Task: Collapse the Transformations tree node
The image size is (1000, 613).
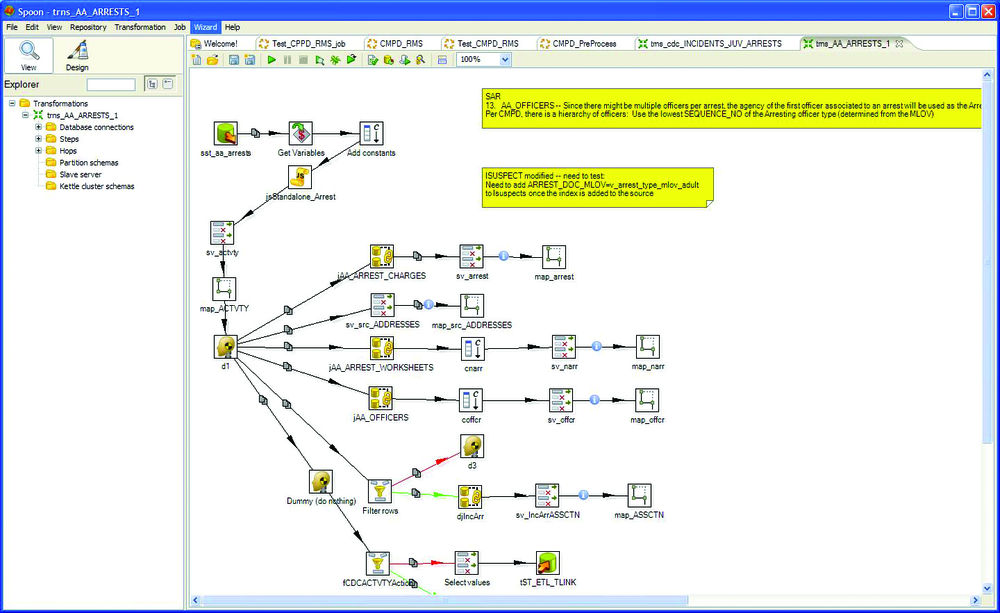Action: 12,103
